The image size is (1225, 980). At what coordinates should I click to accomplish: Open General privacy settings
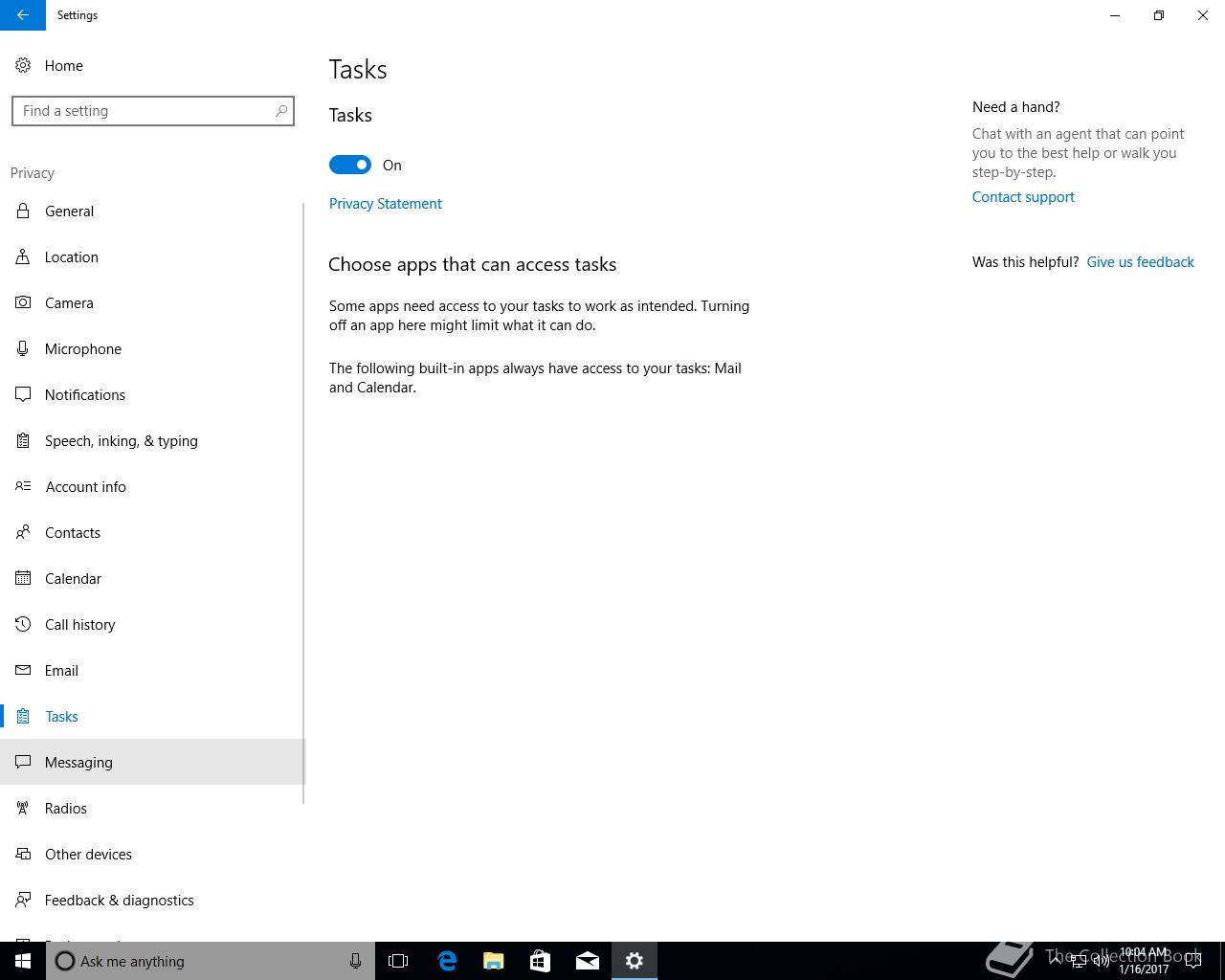153,211
